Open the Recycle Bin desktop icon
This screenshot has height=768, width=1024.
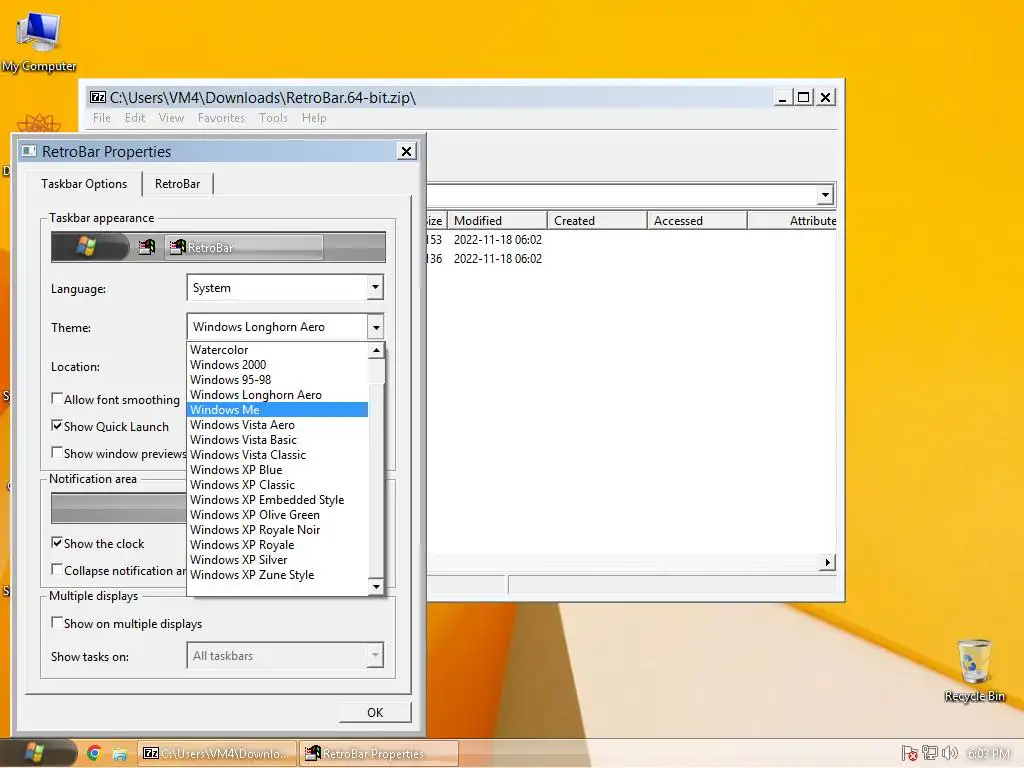(974, 670)
